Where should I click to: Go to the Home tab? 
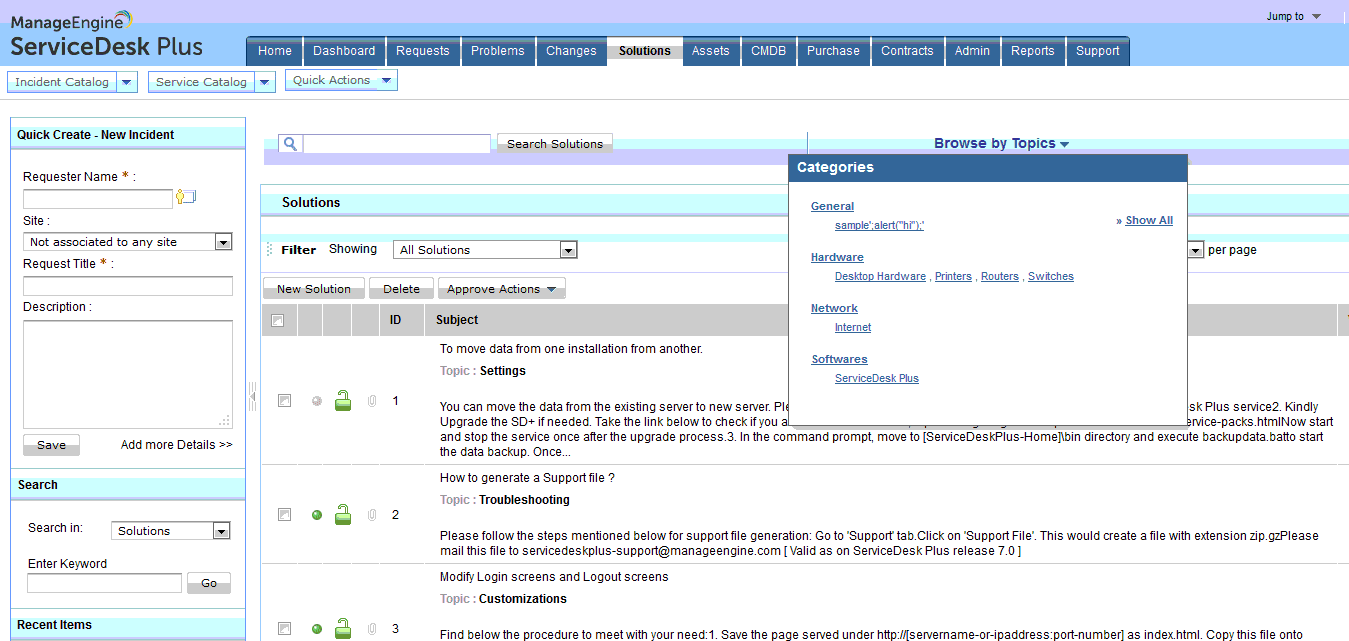click(275, 51)
